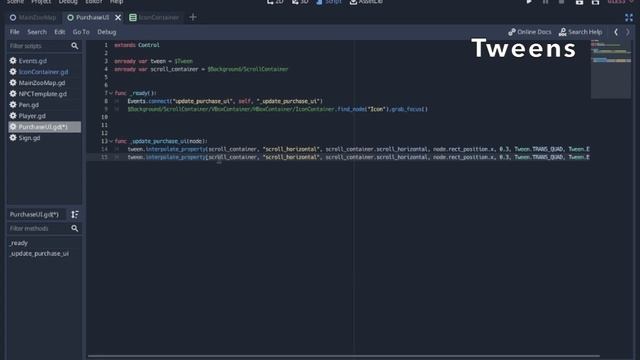Screen dimensions: 640x360
Task: Click the Filter scripts magnifier icon
Action: click(75, 46)
